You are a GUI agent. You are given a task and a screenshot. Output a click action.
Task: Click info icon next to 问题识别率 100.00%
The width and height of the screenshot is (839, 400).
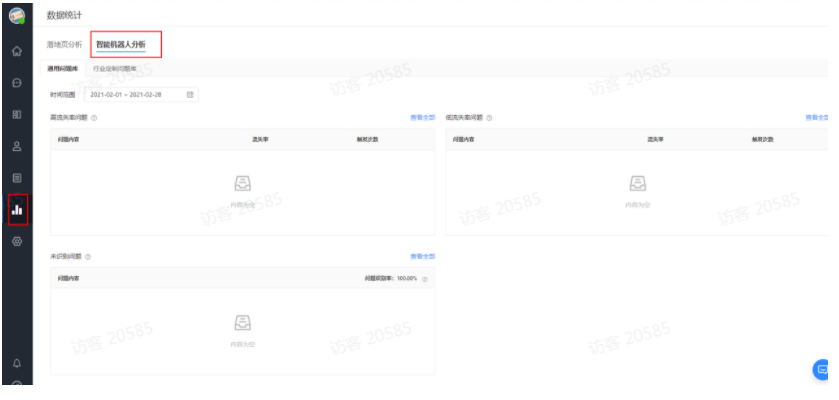pyautogui.click(x=425, y=278)
